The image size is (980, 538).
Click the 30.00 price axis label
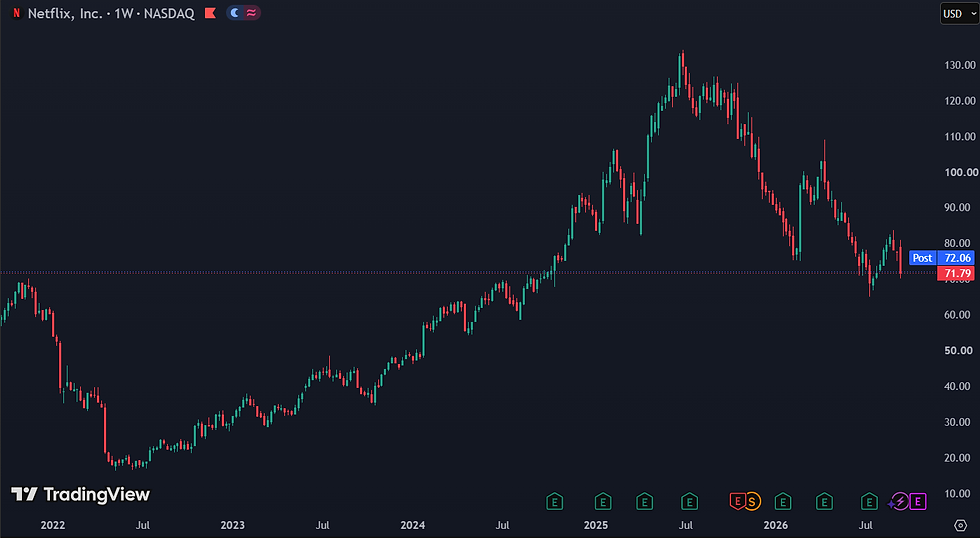pos(957,422)
